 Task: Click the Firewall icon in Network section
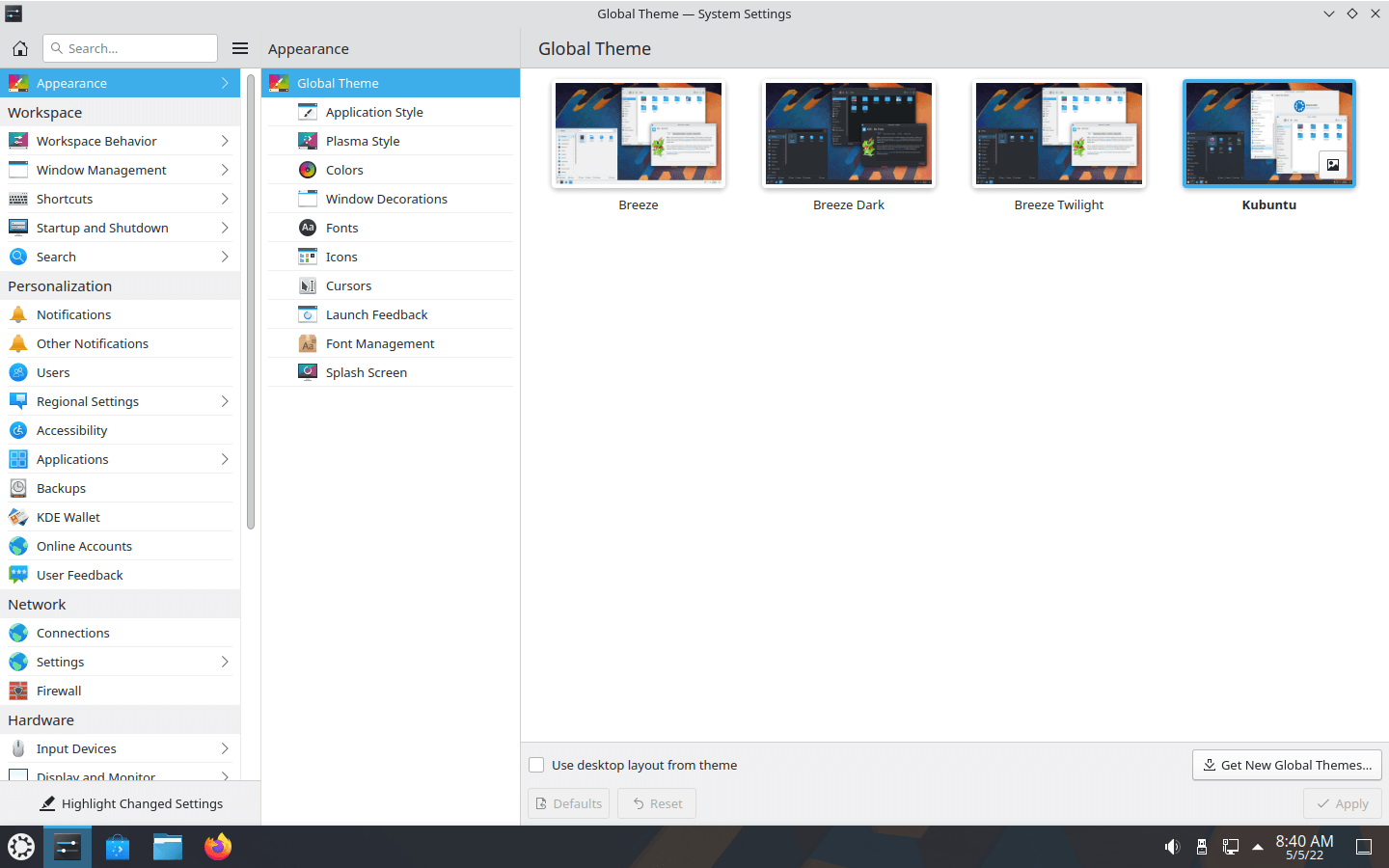(18, 691)
